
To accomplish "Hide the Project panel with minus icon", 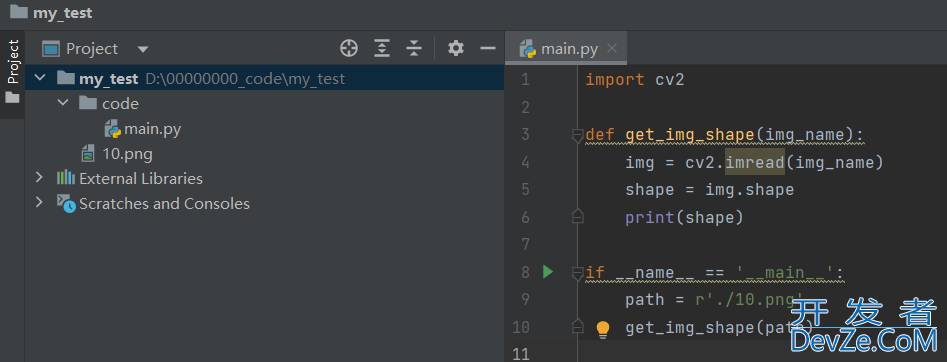I will coord(488,48).
